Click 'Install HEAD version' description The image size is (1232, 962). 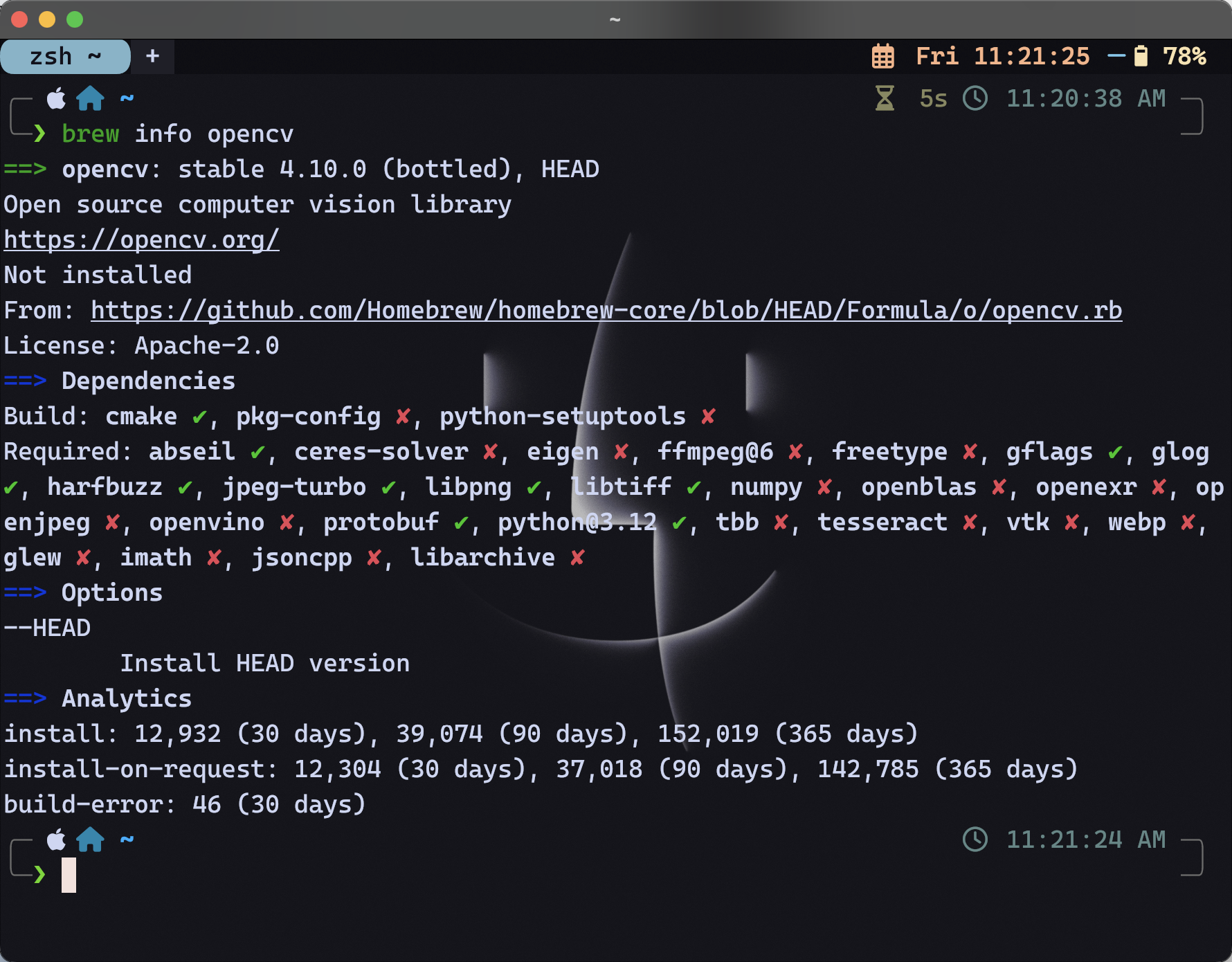[x=265, y=663]
